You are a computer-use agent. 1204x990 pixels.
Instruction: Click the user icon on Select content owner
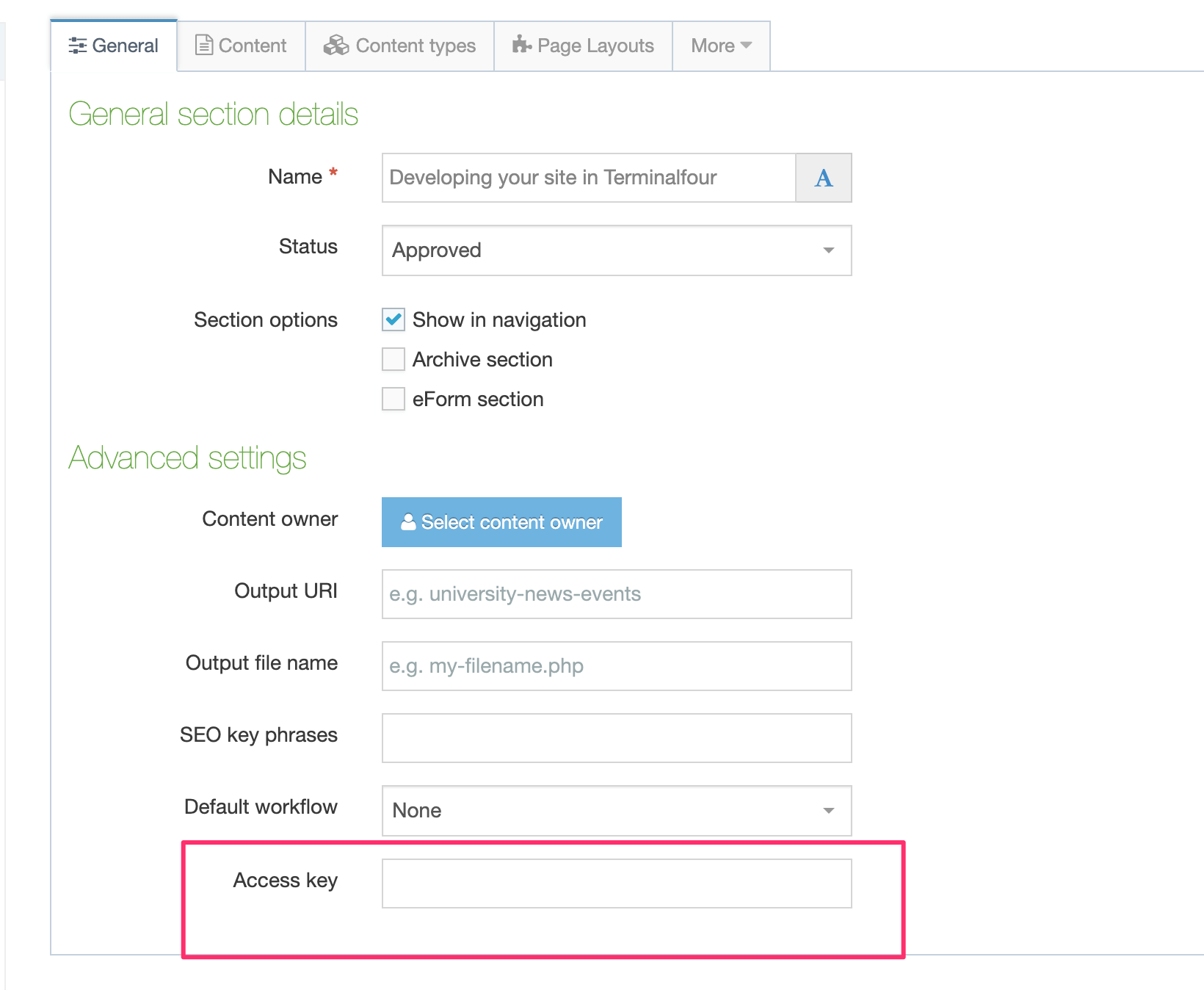point(408,522)
